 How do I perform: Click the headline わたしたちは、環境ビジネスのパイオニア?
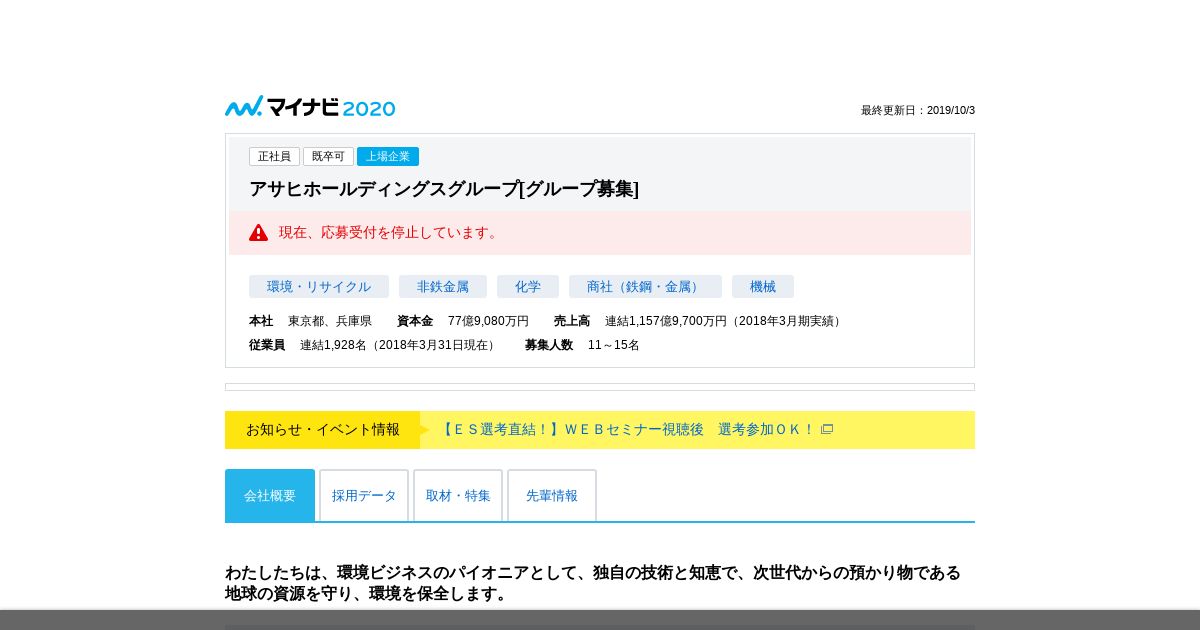[x=593, y=583]
